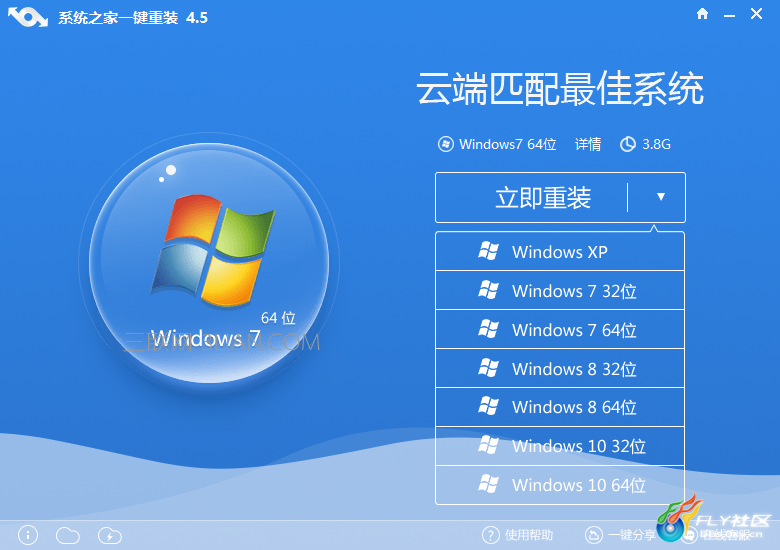Click the flag icon beside Windows 8 64位
This screenshot has height=550, width=780.
pos(488,406)
